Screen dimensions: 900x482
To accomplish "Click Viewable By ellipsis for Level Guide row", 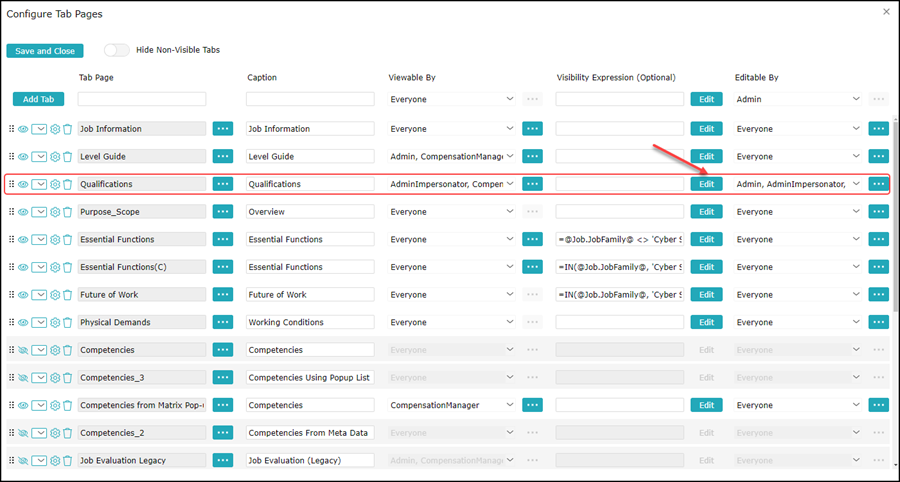I will (532, 157).
